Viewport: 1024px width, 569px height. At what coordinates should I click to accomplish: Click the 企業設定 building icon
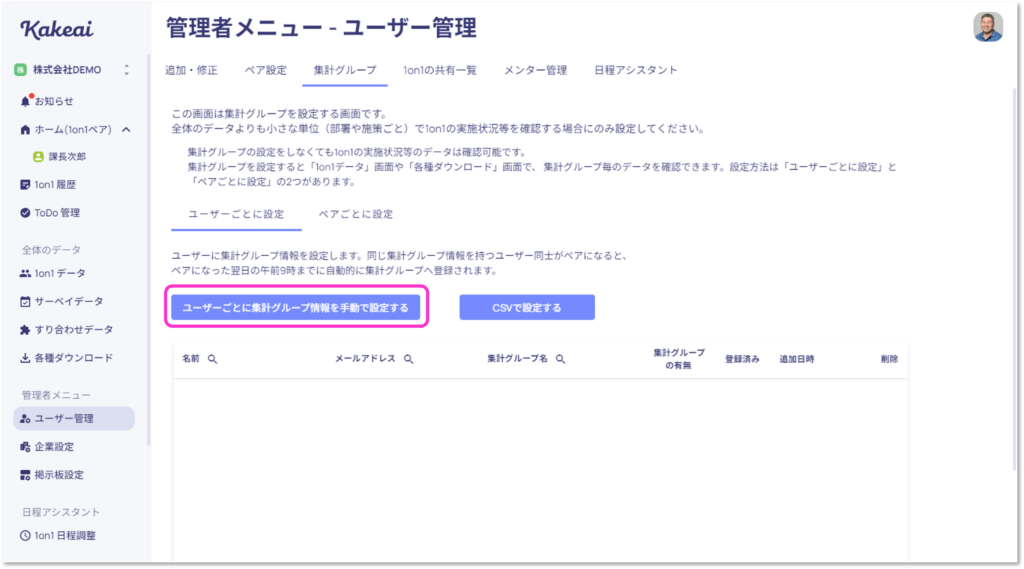point(25,446)
